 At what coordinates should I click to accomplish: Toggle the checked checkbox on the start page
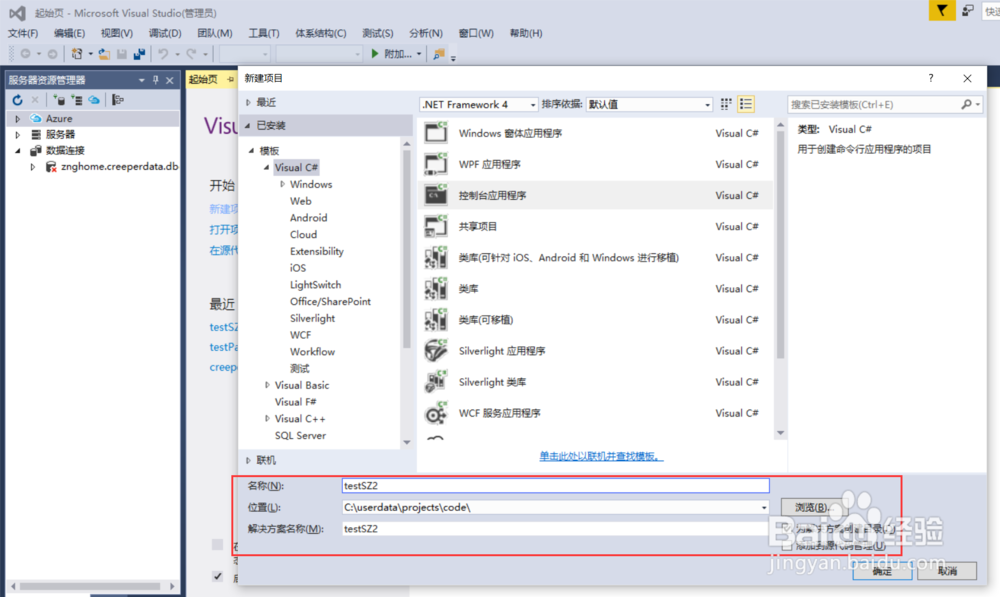(x=217, y=576)
